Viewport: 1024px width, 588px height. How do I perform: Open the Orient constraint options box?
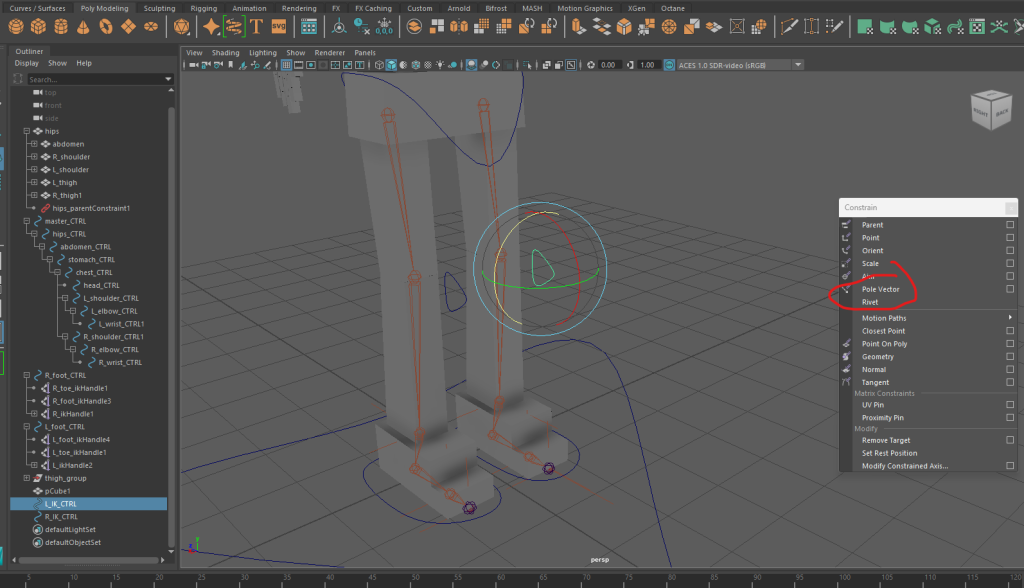pyautogui.click(x=1010, y=250)
